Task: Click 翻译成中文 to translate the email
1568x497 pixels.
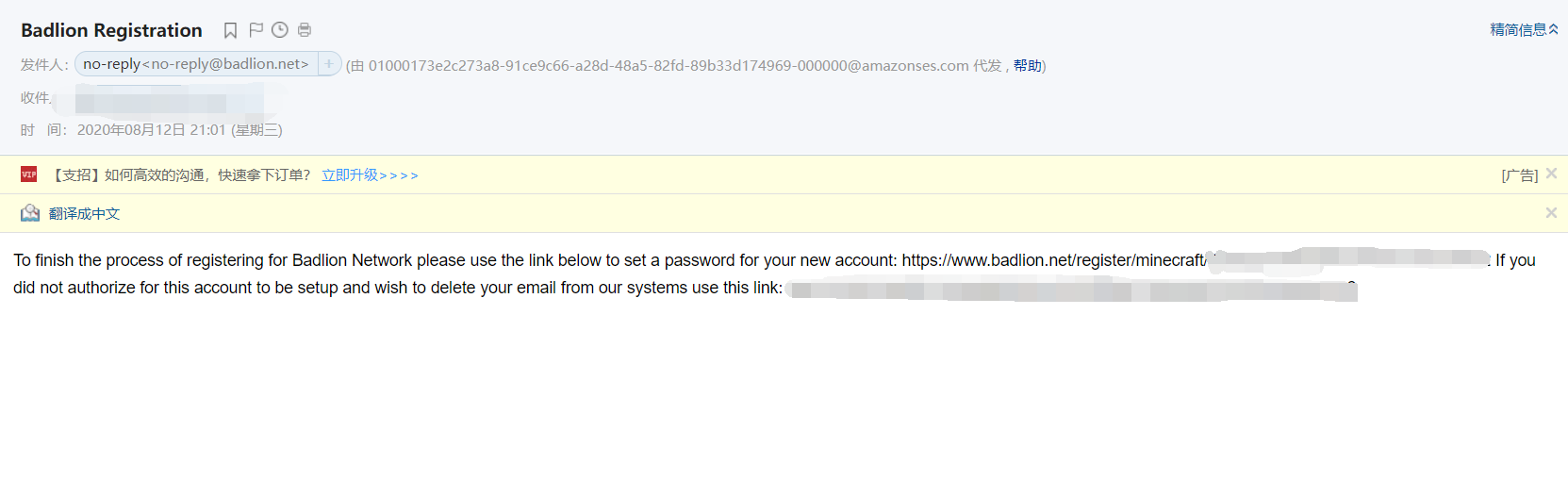Action: [85, 214]
